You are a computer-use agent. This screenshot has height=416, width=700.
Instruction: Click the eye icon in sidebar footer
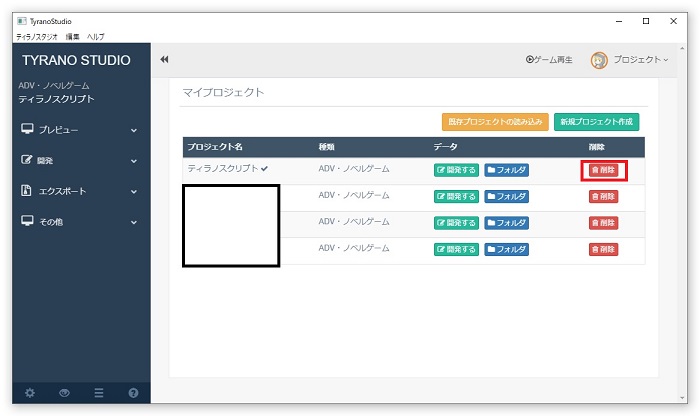tap(64, 393)
